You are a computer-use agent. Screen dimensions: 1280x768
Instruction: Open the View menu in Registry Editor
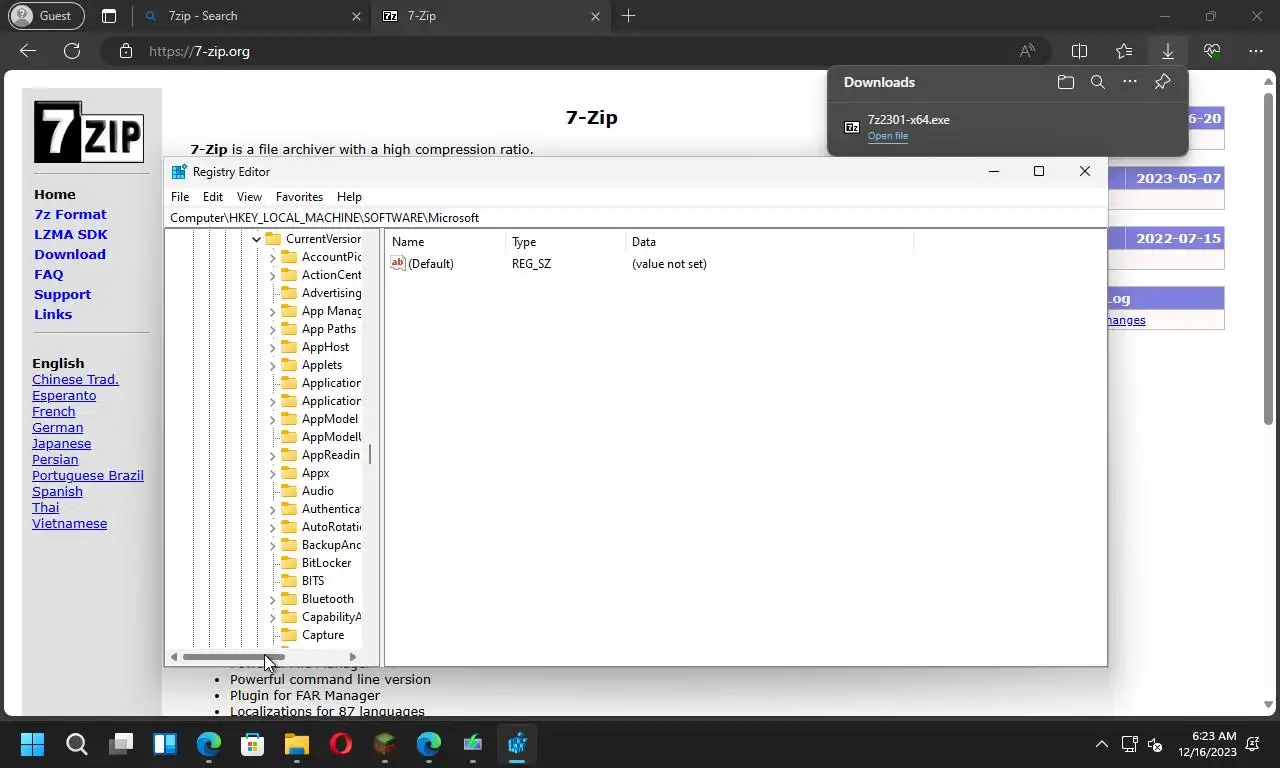point(249,197)
